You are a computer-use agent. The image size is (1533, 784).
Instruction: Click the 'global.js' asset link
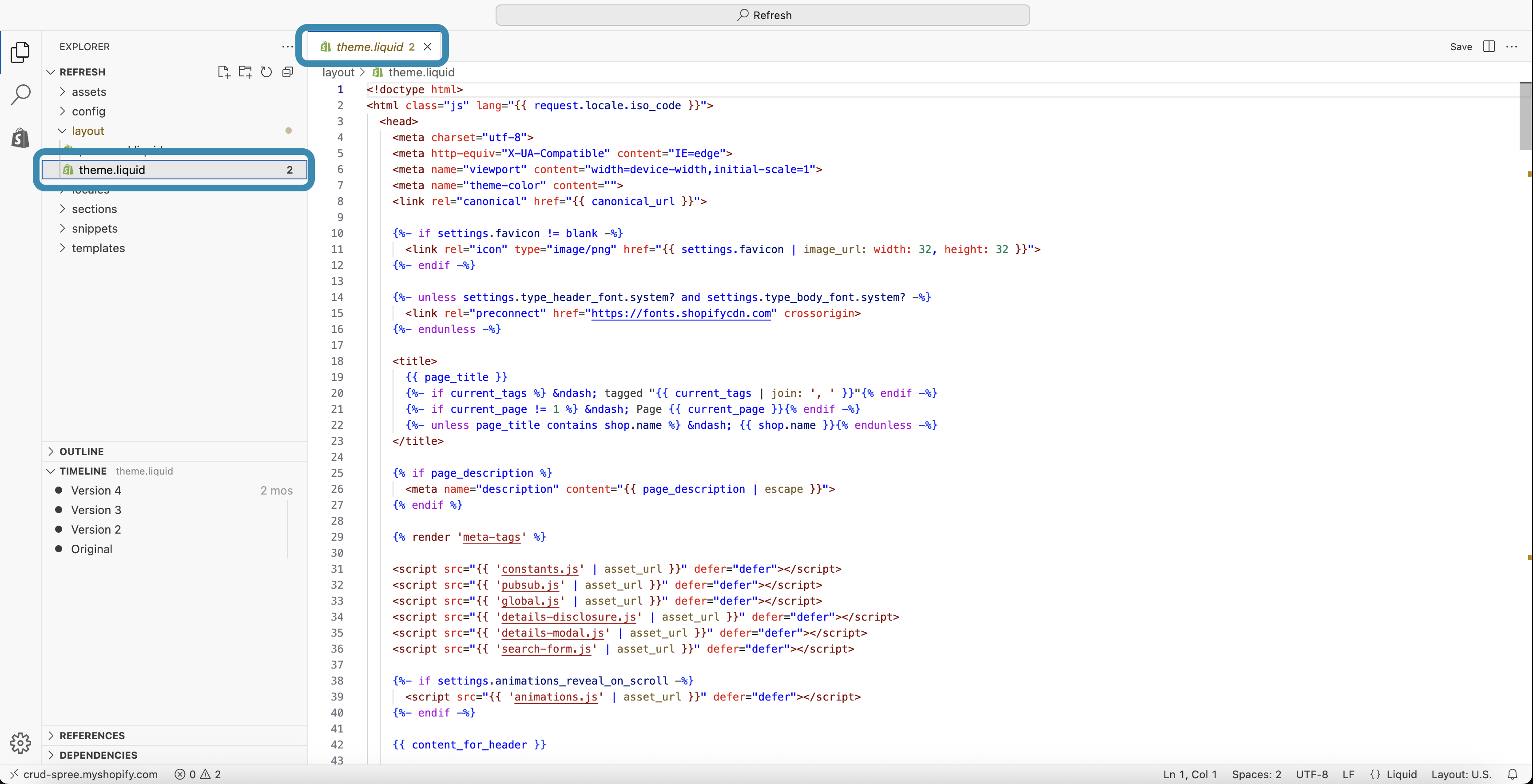[530, 601]
